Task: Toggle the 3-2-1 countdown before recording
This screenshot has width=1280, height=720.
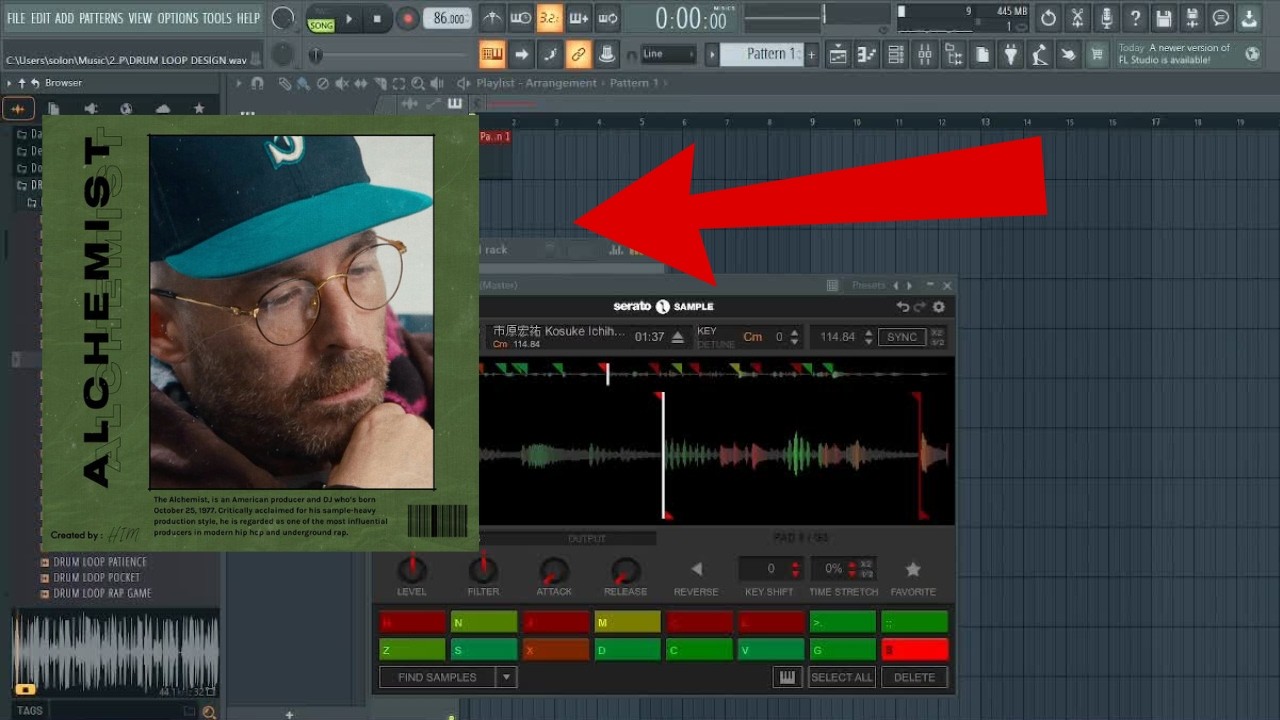Action: pyautogui.click(x=549, y=18)
